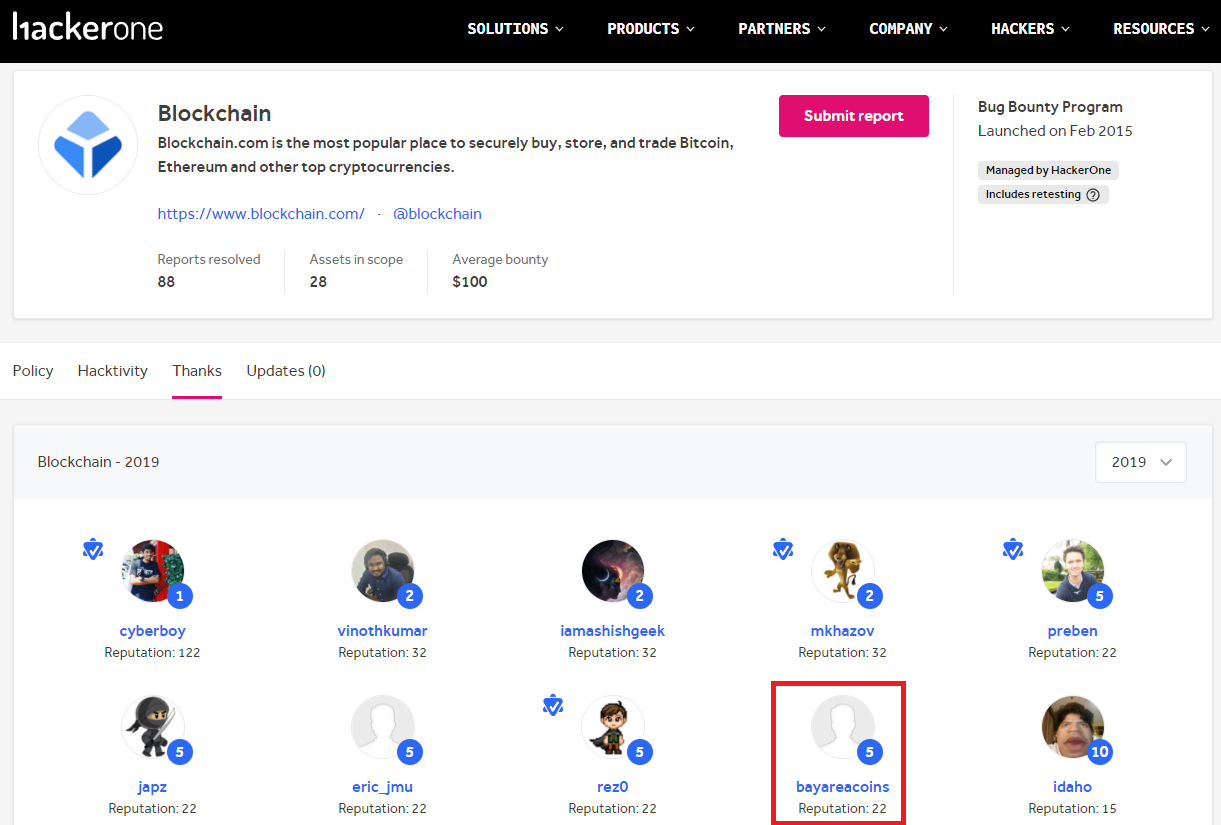Open the @blockchain Twitter link
Screen dimensions: 1221x825
[437, 214]
